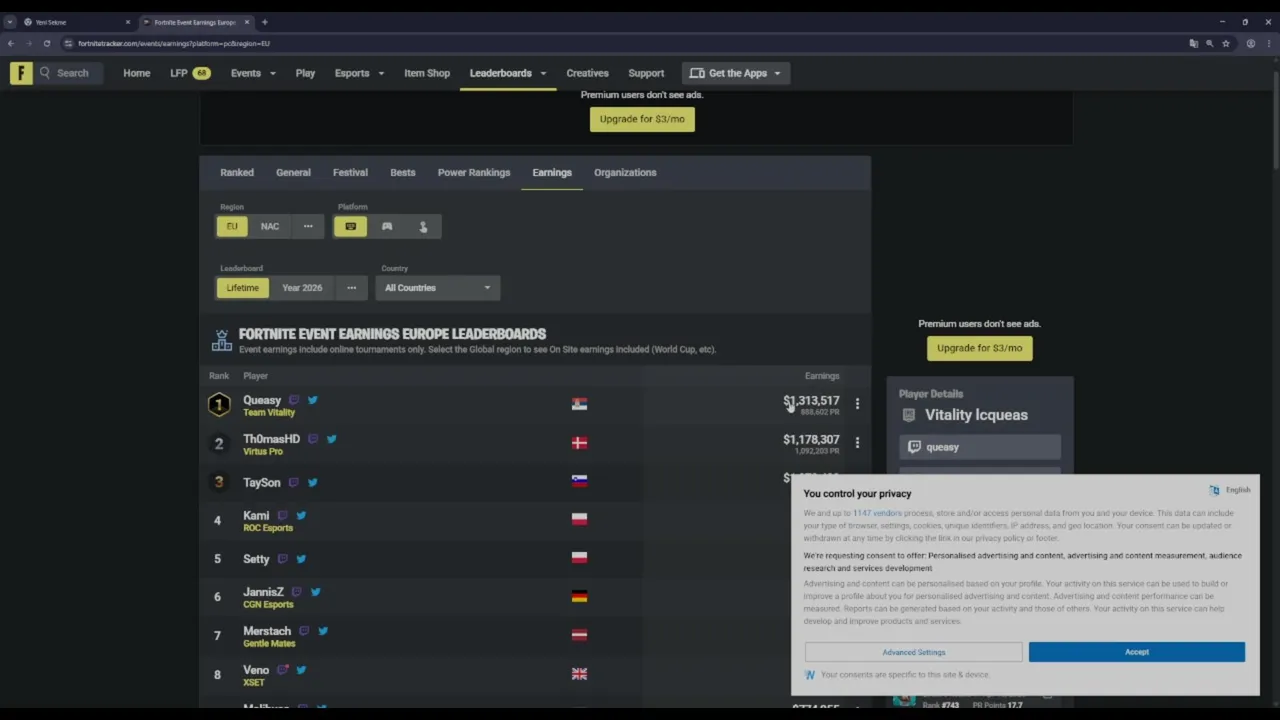Open Creatives page
1280x720 pixels.
pos(587,73)
